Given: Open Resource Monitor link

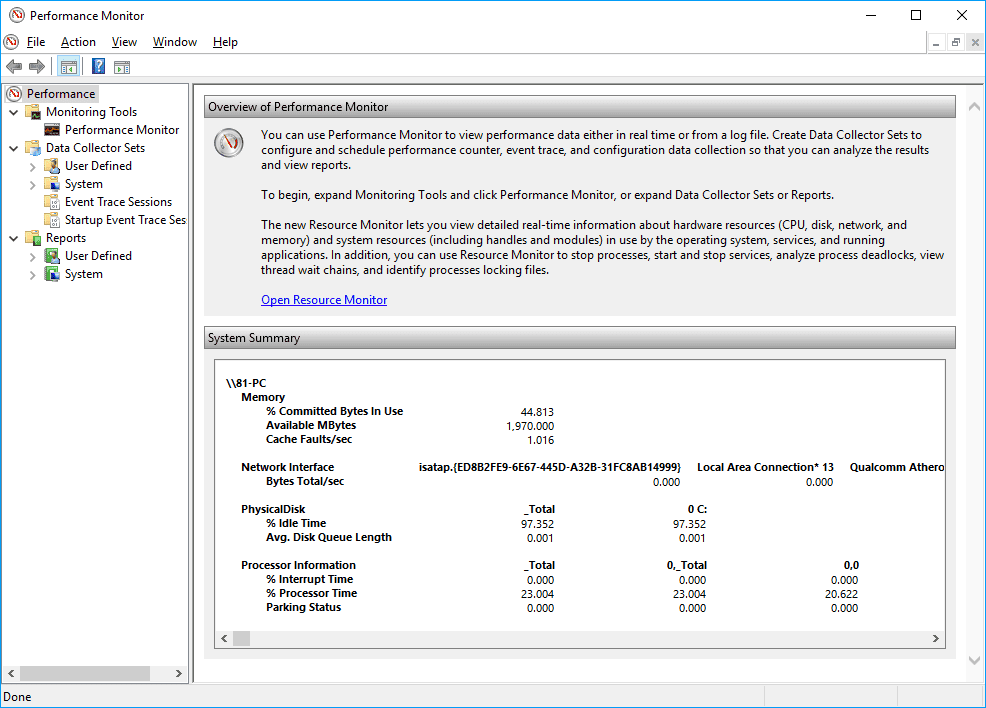Looking at the screenshot, I should click(x=324, y=300).
